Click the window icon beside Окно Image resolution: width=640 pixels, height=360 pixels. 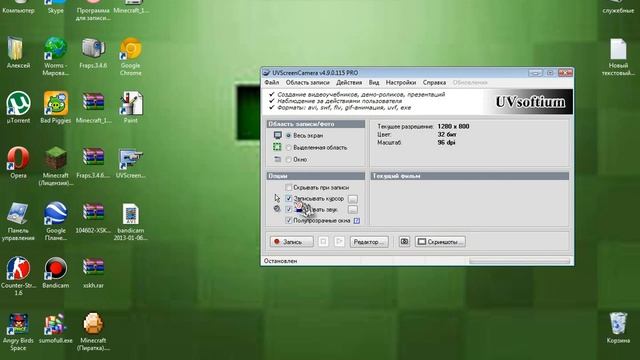[x=278, y=159]
